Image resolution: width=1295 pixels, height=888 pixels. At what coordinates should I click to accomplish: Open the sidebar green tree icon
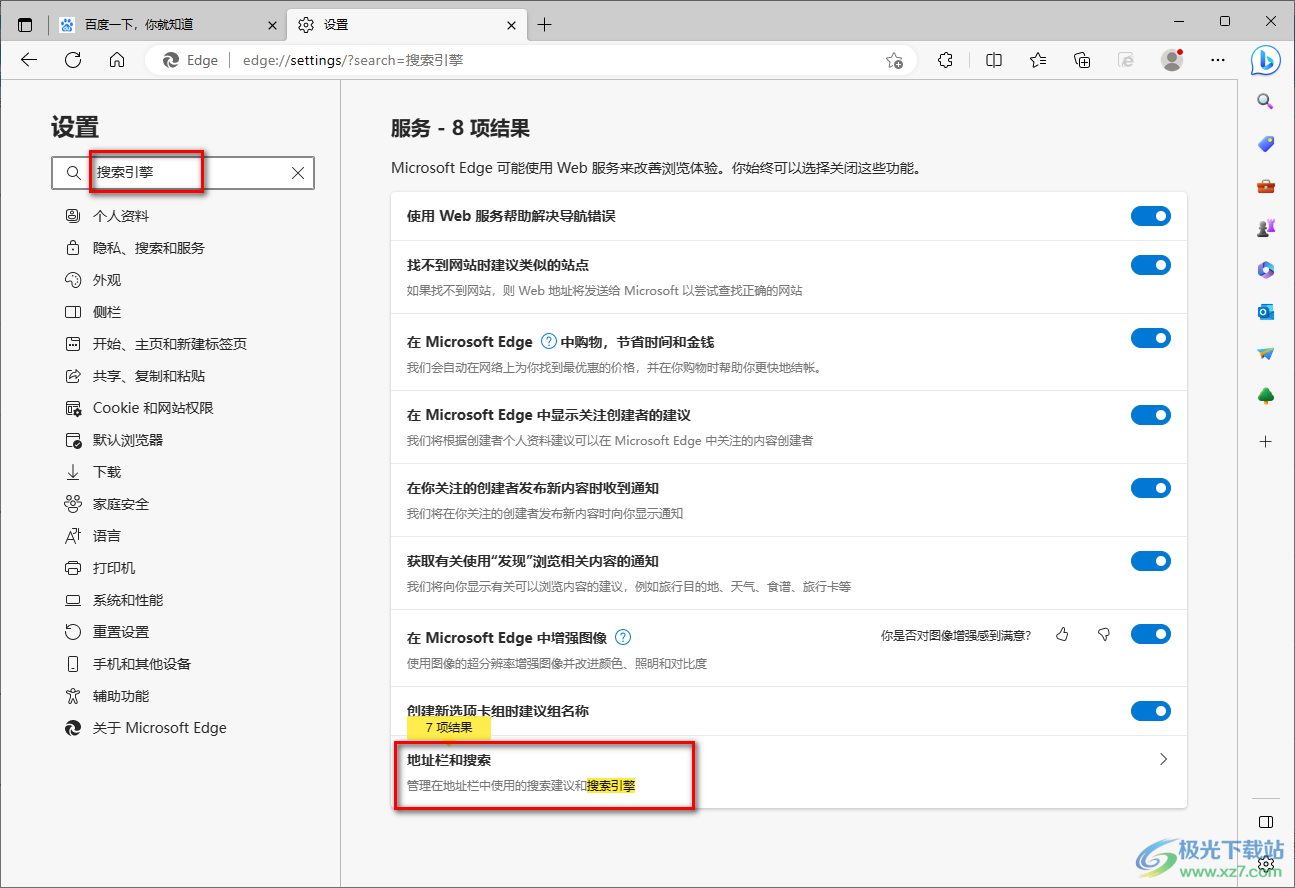(1266, 397)
